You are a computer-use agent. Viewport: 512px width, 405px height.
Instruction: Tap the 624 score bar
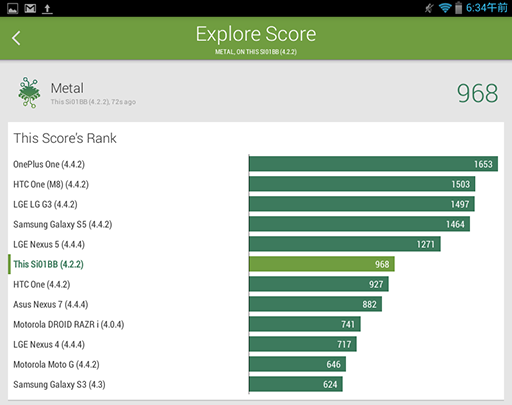296,384
